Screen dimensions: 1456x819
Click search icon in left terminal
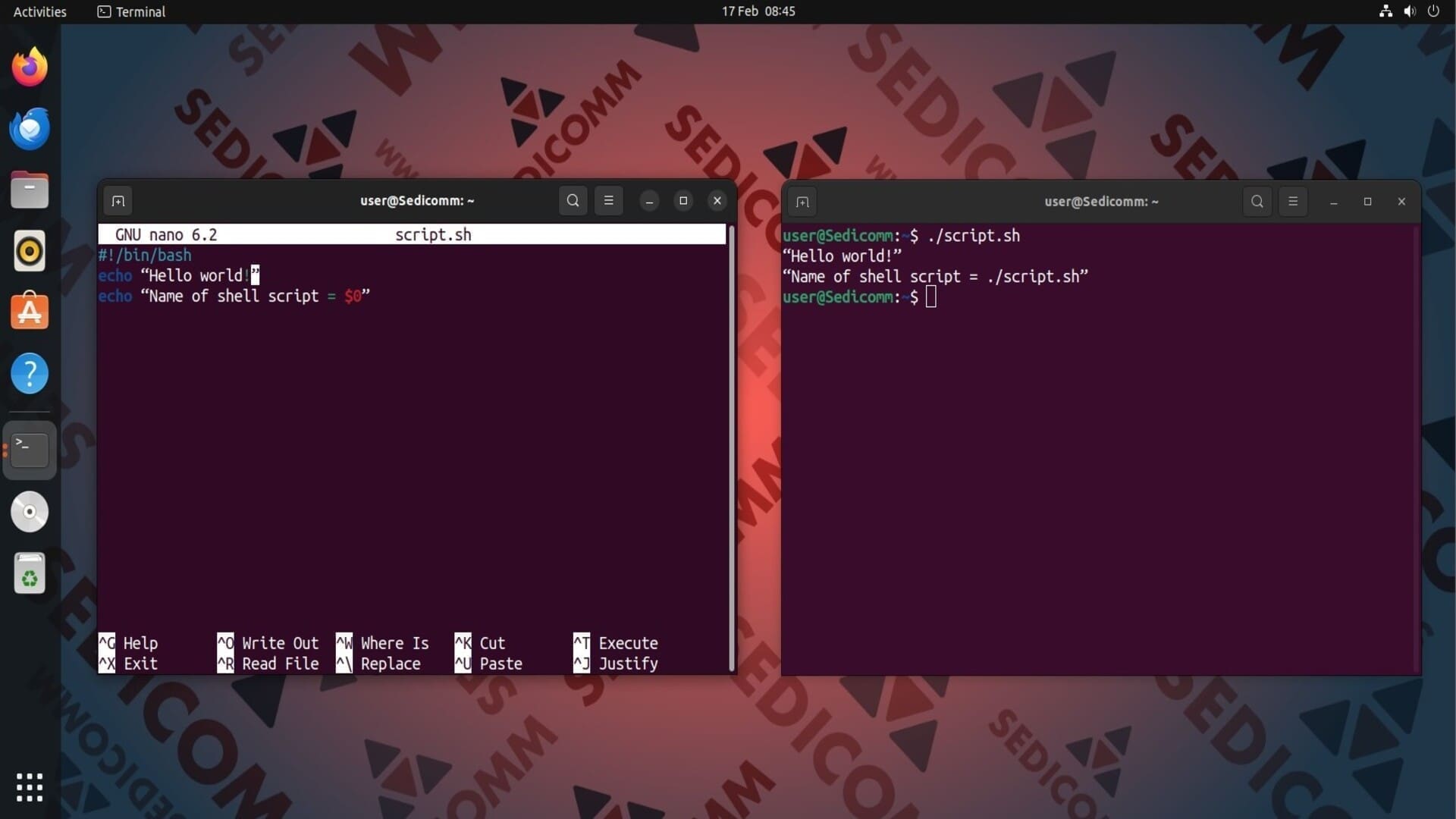pyautogui.click(x=573, y=201)
